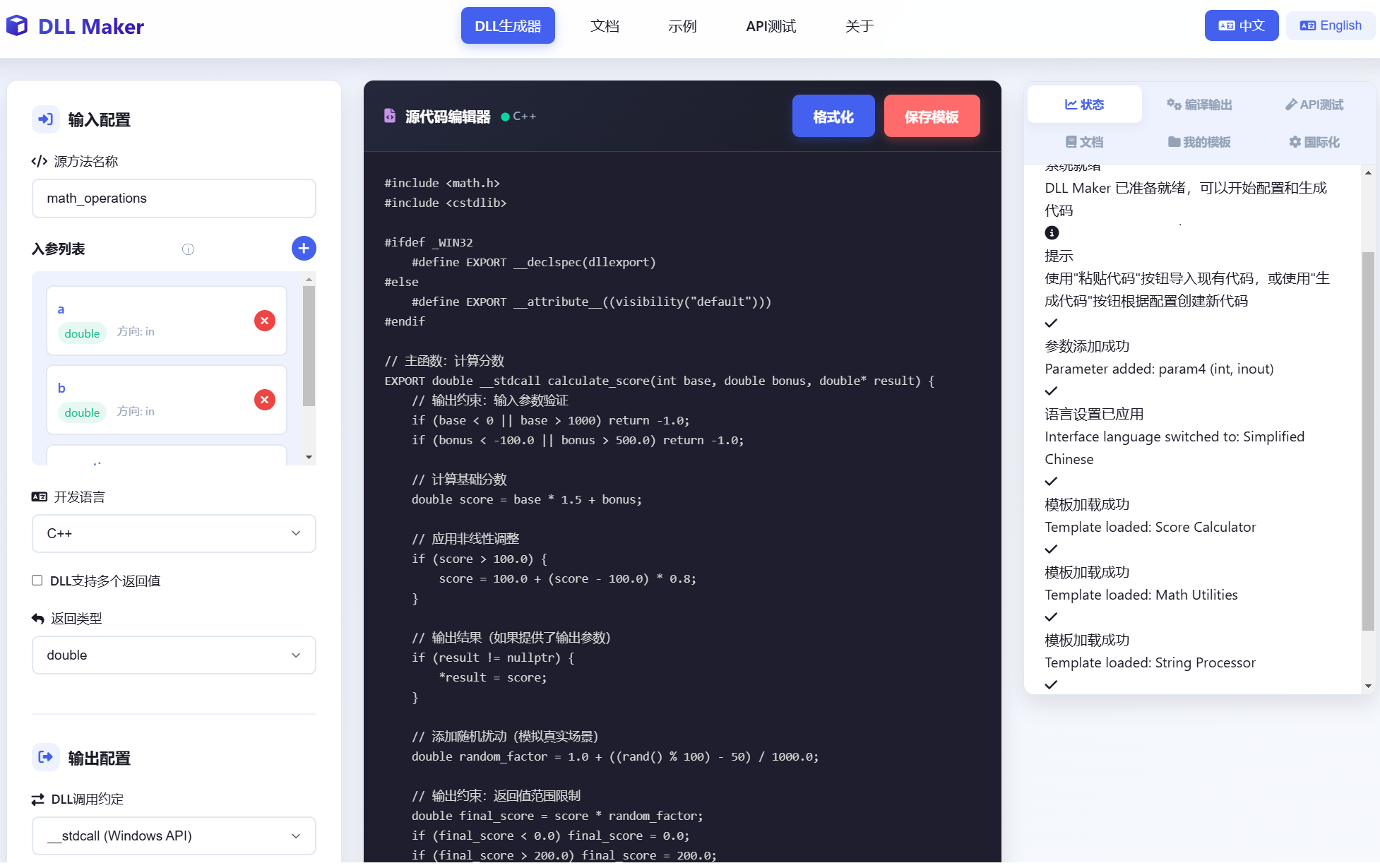Open API测试 in top navigation
Image resolution: width=1380 pixels, height=868 pixels.
771,26
